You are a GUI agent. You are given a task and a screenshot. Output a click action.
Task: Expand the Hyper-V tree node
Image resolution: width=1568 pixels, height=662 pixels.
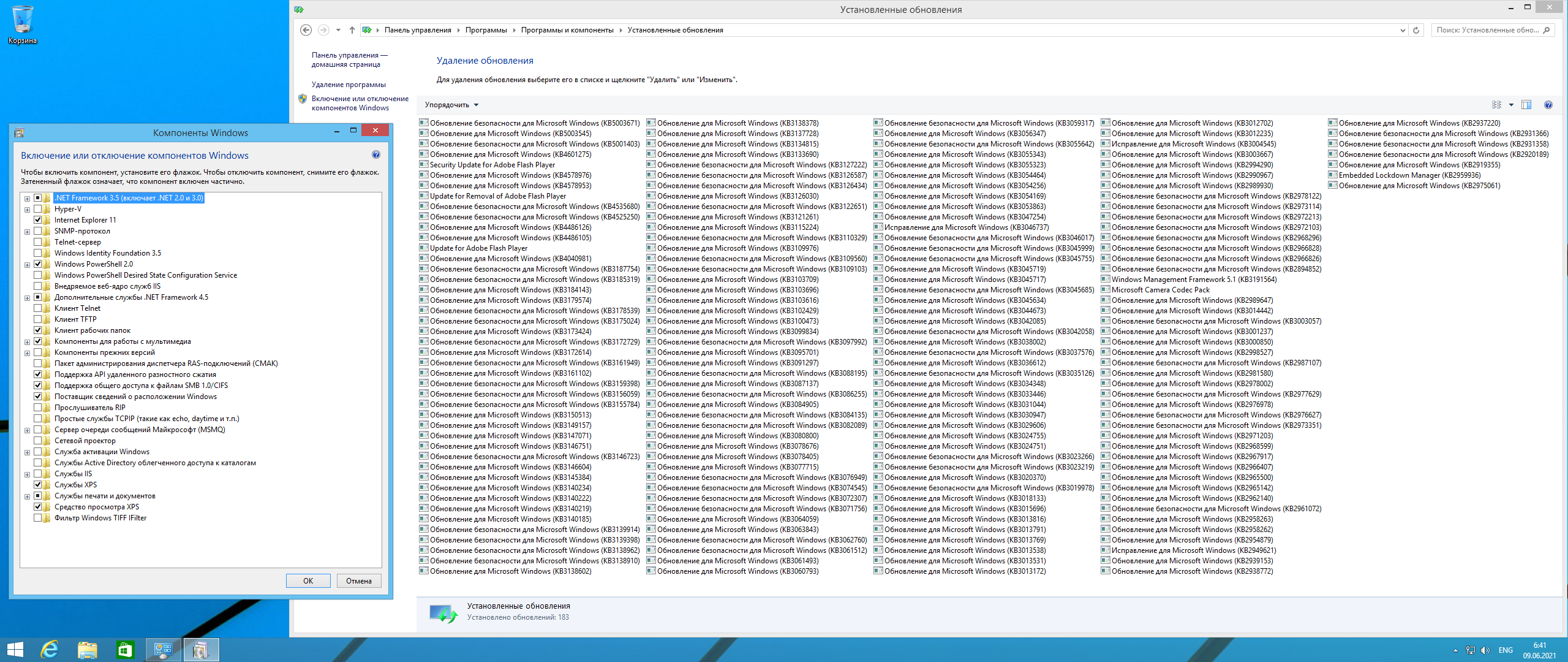click(27, 210)
